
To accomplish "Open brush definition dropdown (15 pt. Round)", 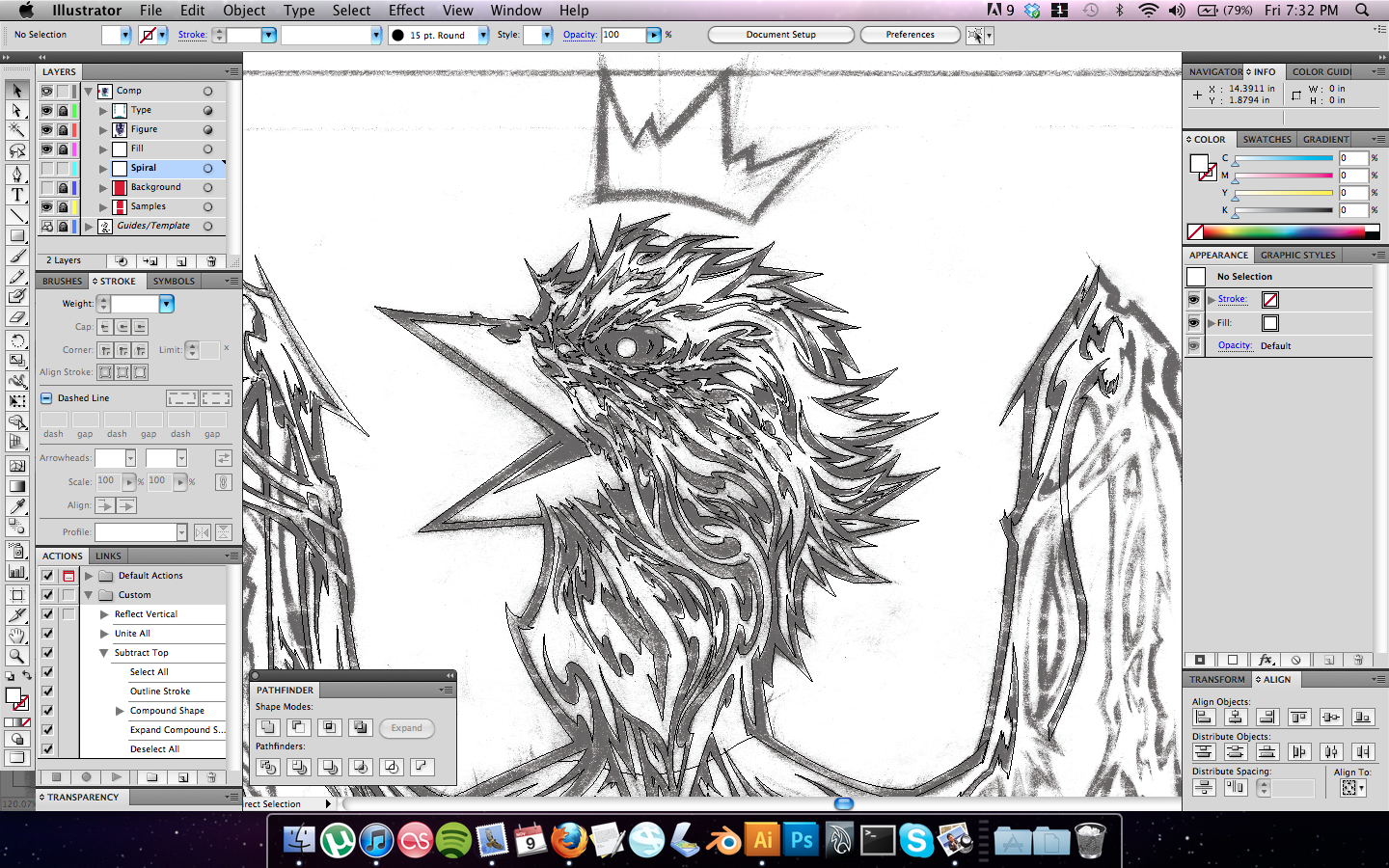I will click(x=483, y=35).
